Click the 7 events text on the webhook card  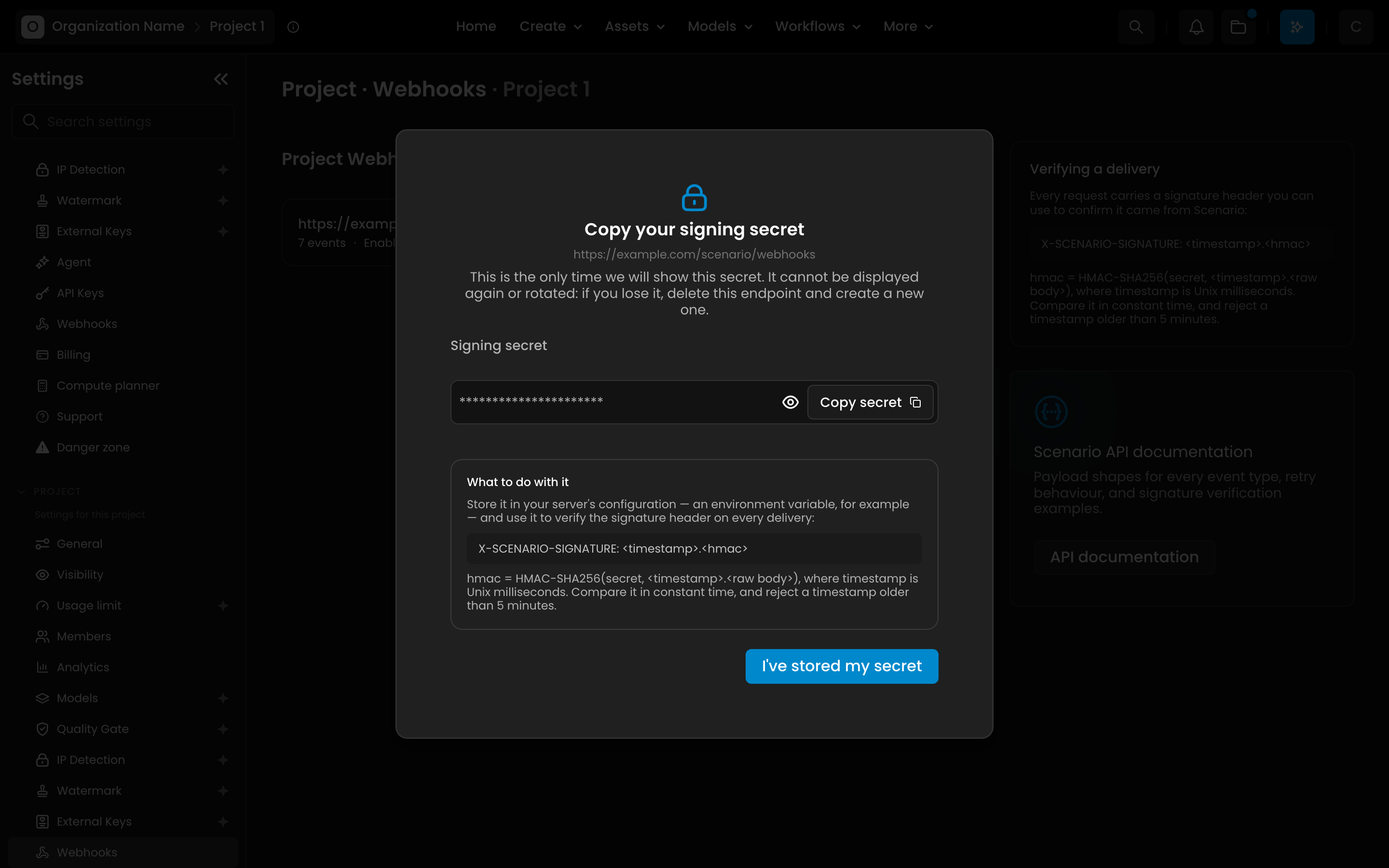pos(322,243)
